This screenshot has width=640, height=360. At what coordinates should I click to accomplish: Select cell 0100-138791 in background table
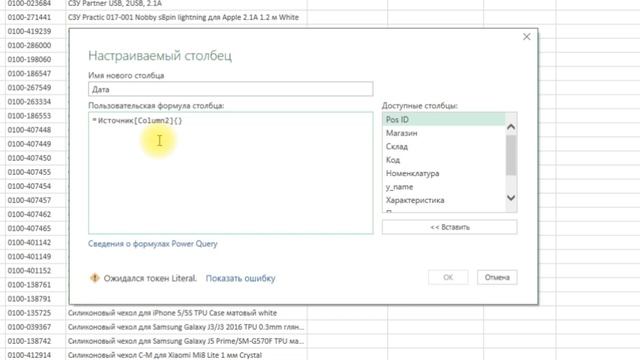click(x=35, y=299)
